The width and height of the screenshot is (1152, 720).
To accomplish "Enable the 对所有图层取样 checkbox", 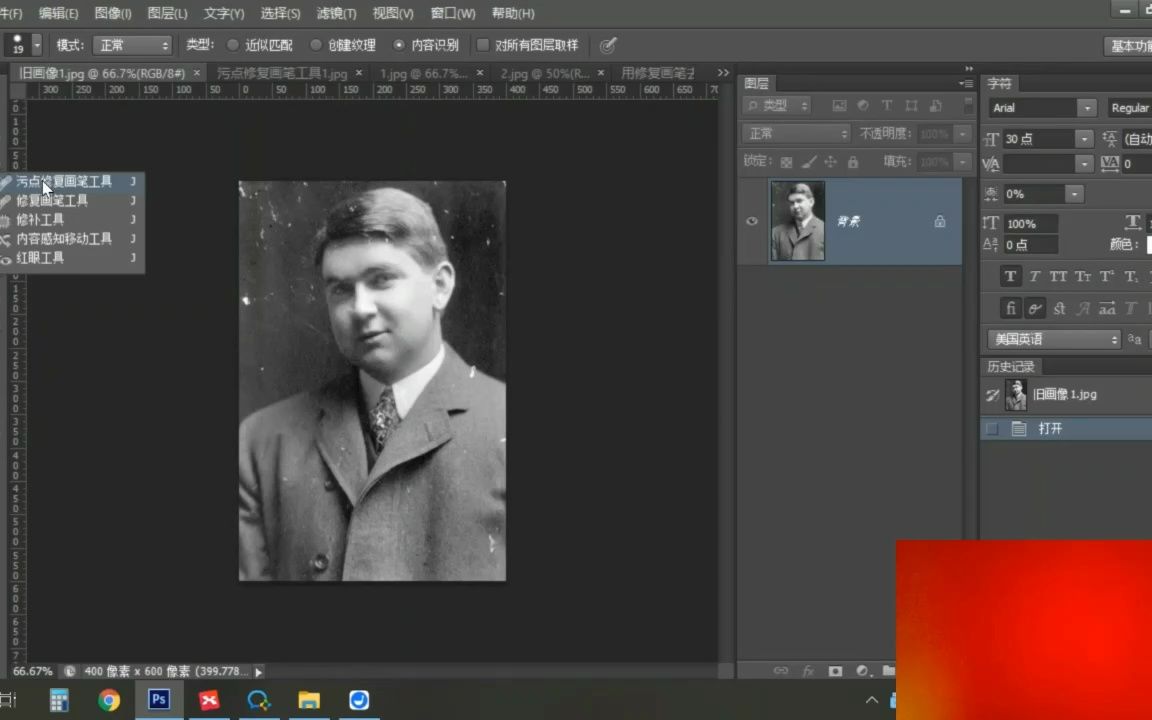I will [483, 45].
